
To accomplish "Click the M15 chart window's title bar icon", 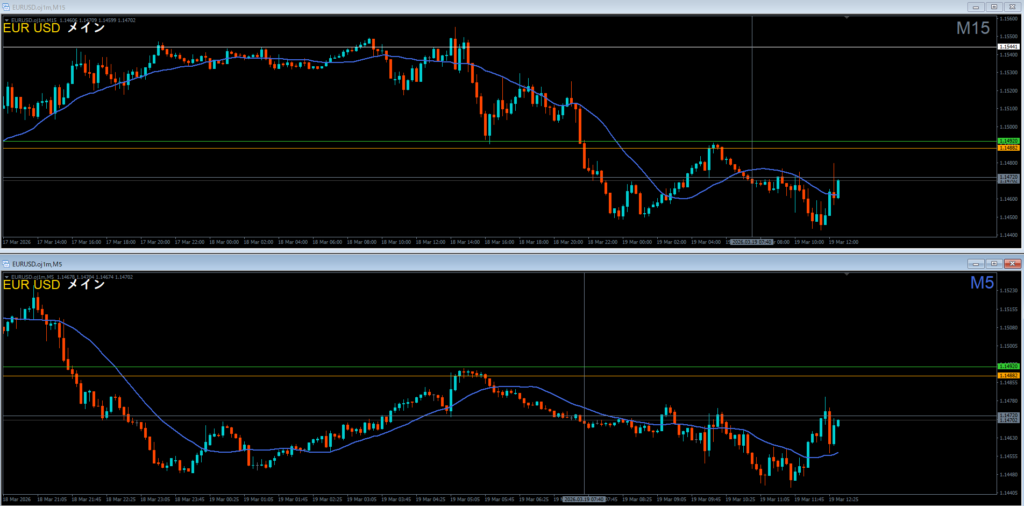I will click(7, 6).
